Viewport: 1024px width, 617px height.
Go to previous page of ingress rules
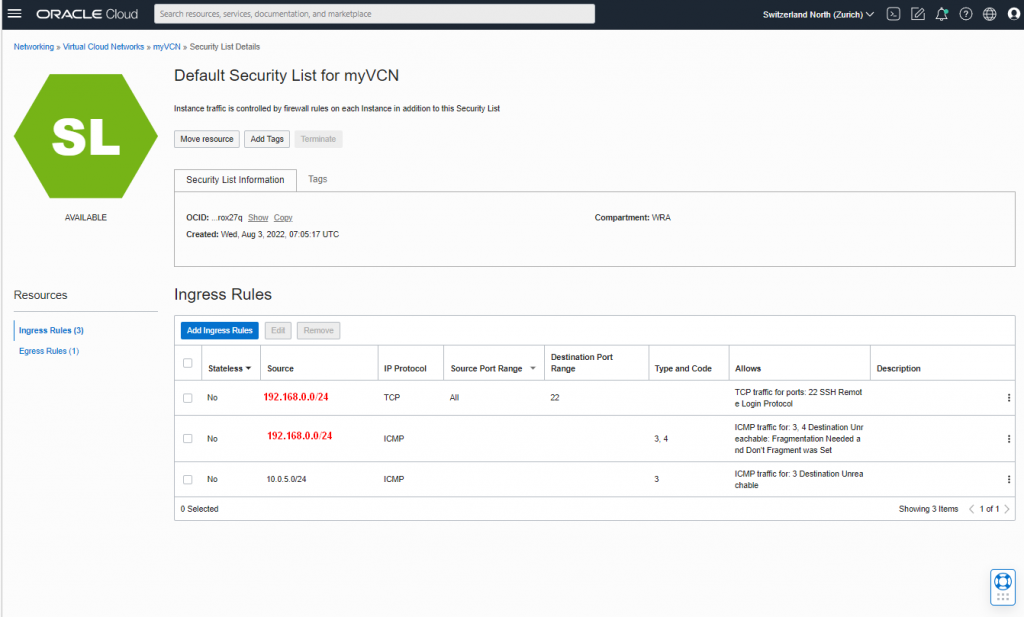click(x=971, y=509)
